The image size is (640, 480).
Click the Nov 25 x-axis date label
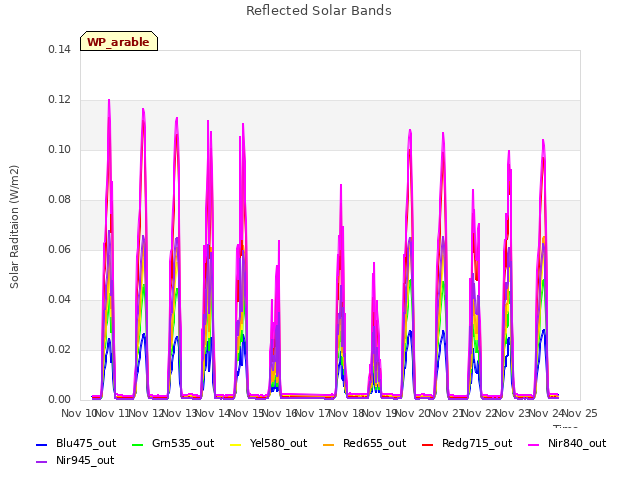click(x=580, y=413)
